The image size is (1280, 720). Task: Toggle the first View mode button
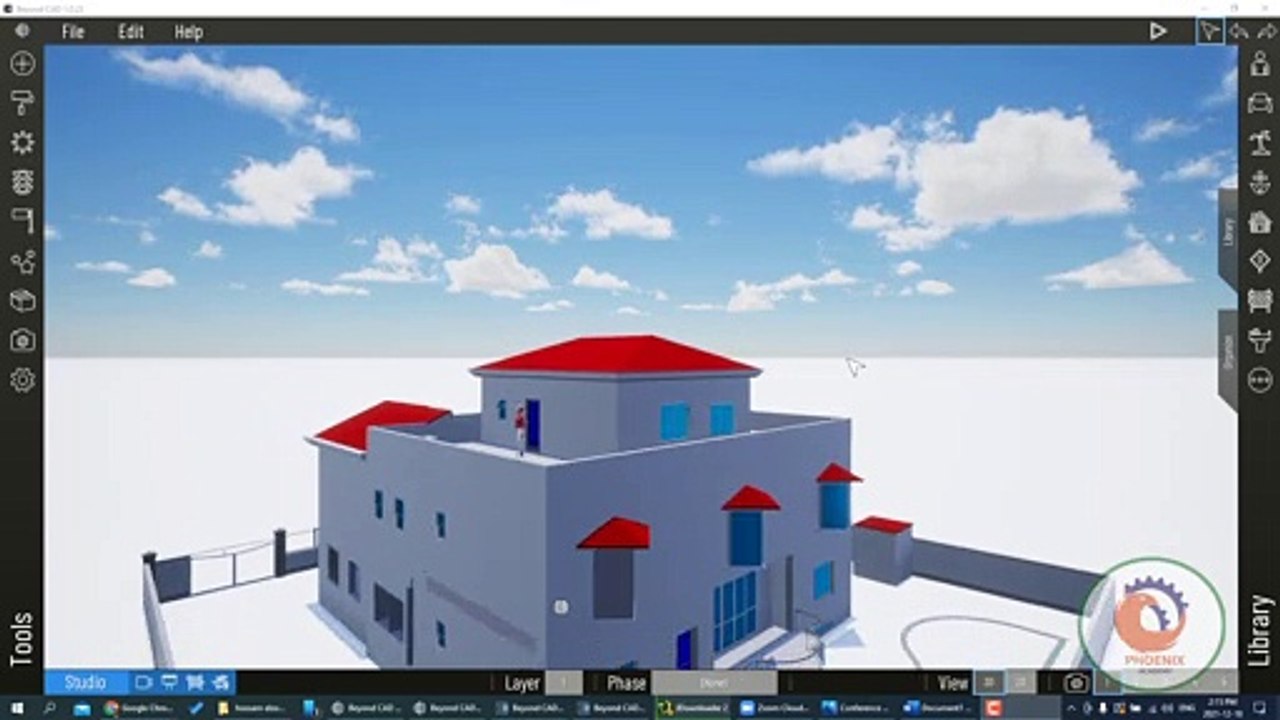click(989, 683)
